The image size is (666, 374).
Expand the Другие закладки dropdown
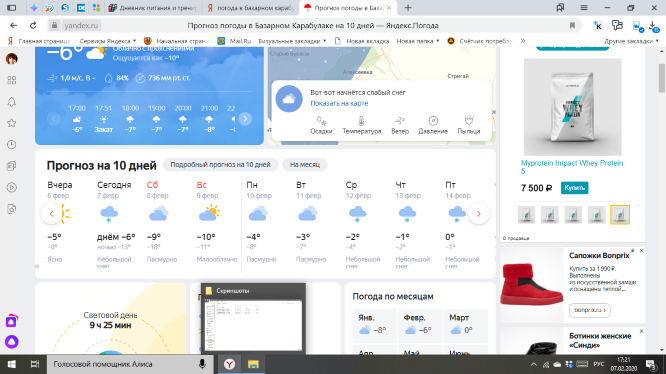click(x=631, y=41)
